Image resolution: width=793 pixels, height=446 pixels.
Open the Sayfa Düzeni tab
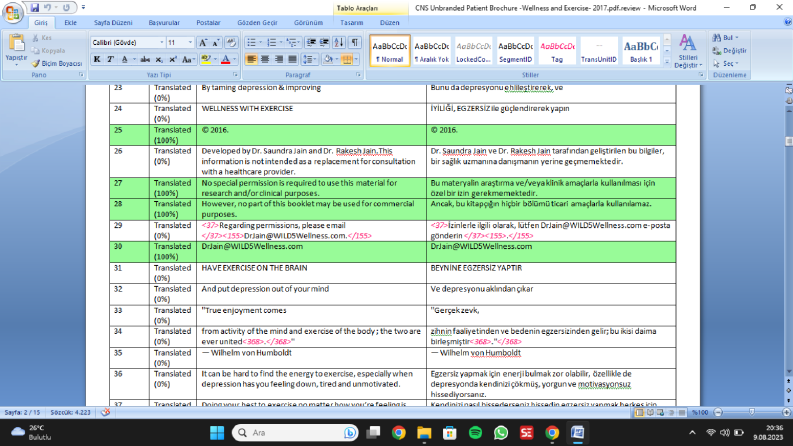click(113, 23)
